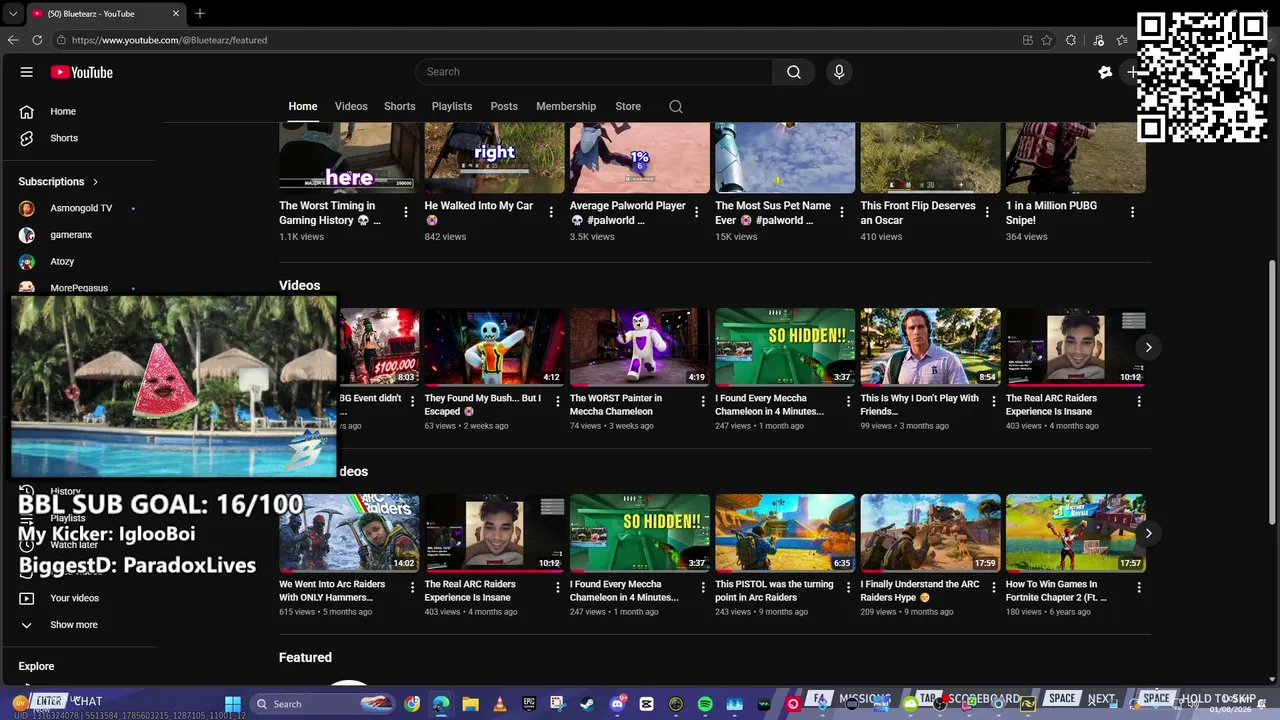Viewport: 1280px width, 720px height.
Task: Click the Home icon in the left sidebar
Action: [27, 111]
